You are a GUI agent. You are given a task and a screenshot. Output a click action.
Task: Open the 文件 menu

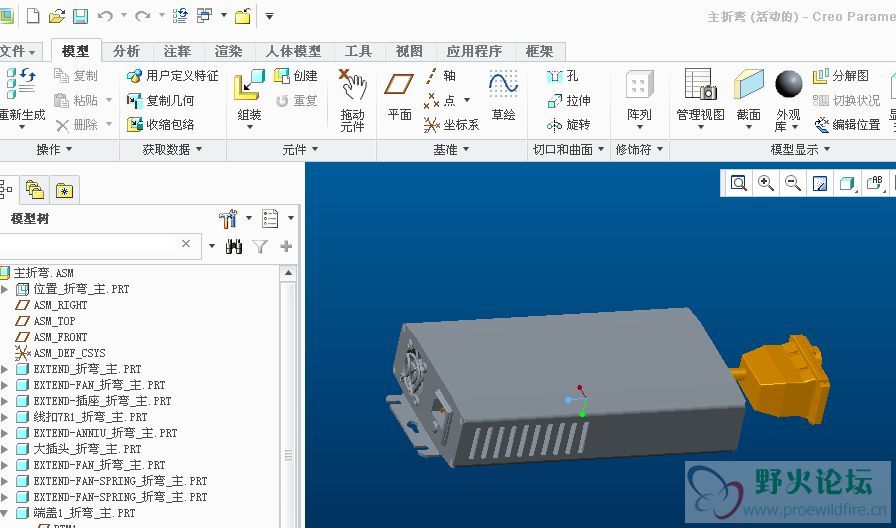coord(18,52)
